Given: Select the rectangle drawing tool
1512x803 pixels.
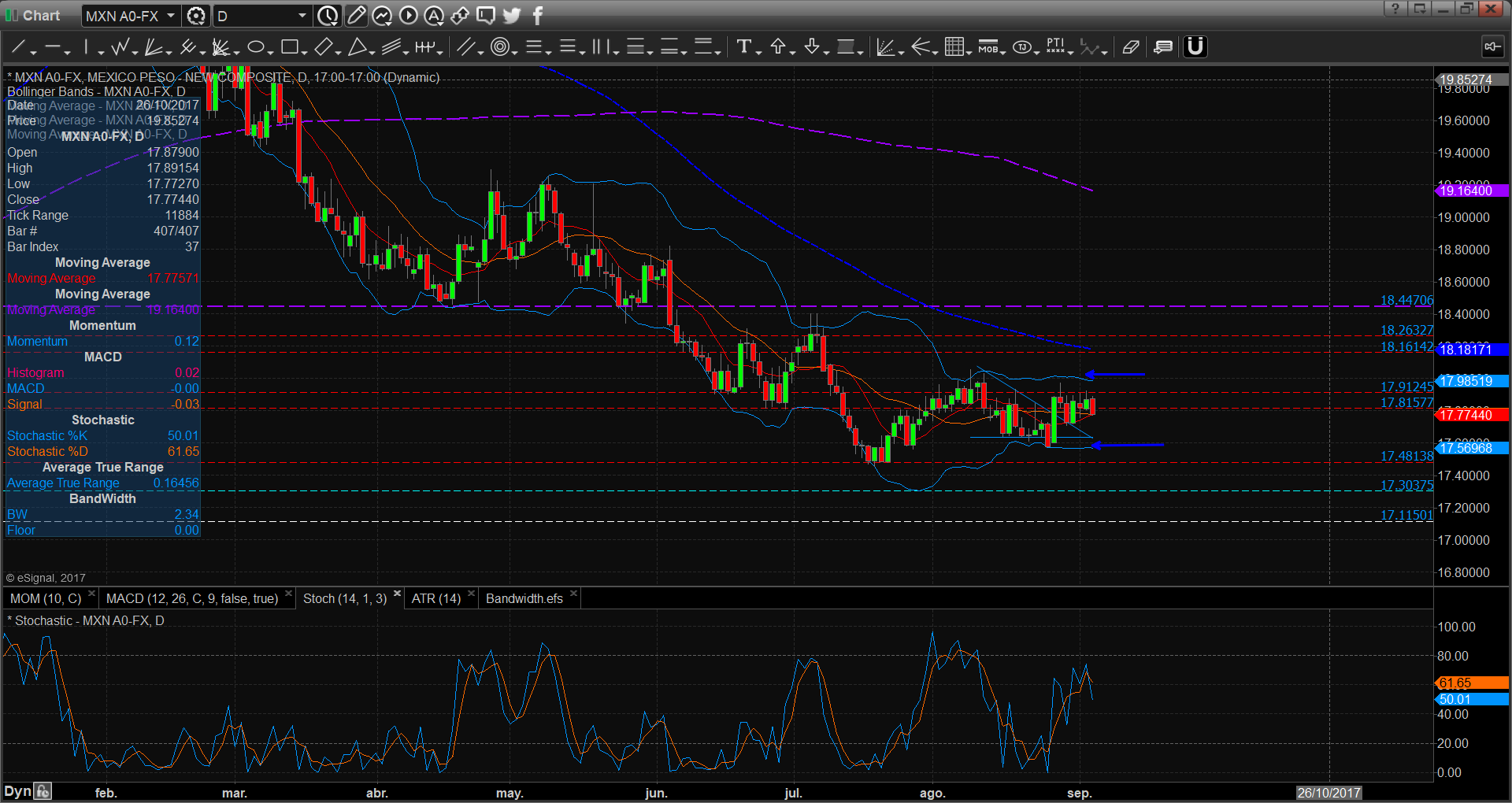Looking at the screenshot, I should pyautogui.click(x=289, y=47).
